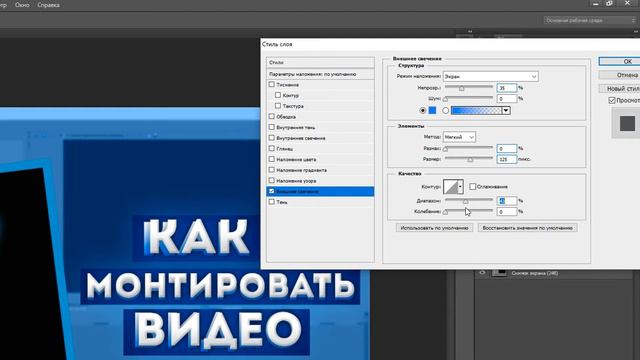
Task: Open the Метод technique dropdown
Action: (x=459, y=137)
